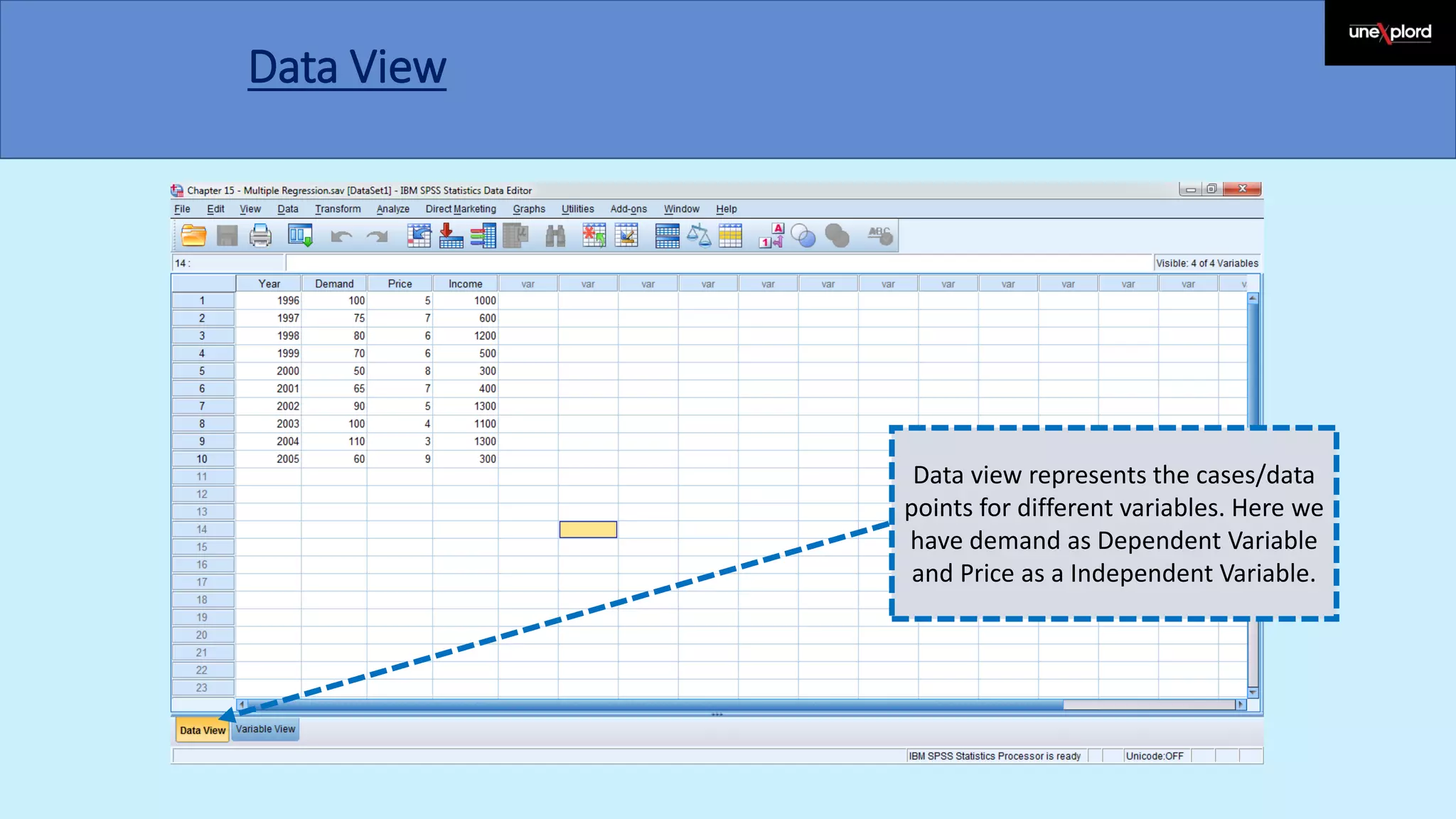Click the Print toolbar icon
This screenshot has height=819, width=1456.
coord(260,235)
